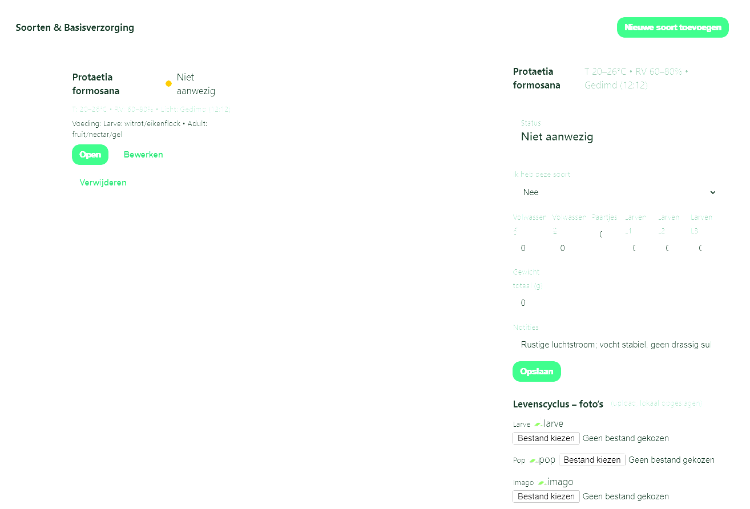Choose file for the imago photo

[545, 496]
